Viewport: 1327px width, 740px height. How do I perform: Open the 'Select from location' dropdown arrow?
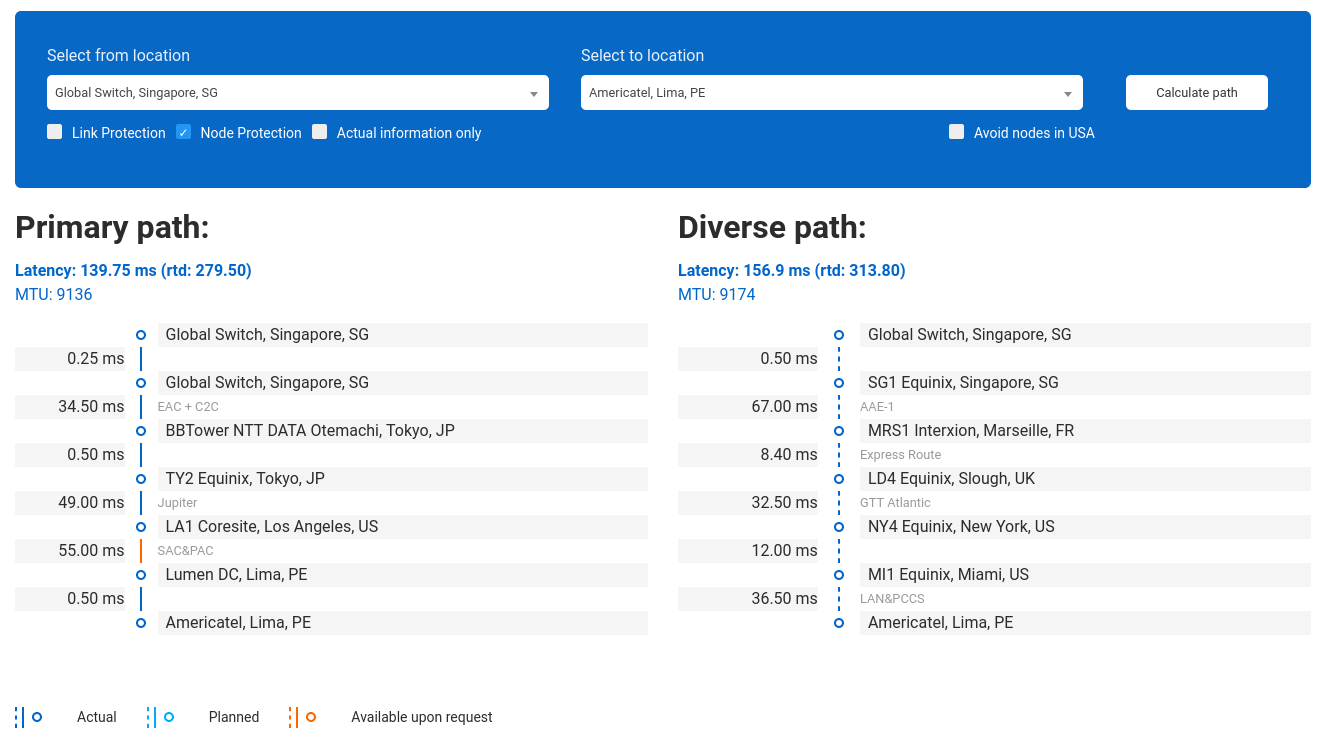[x=533, y=94]
